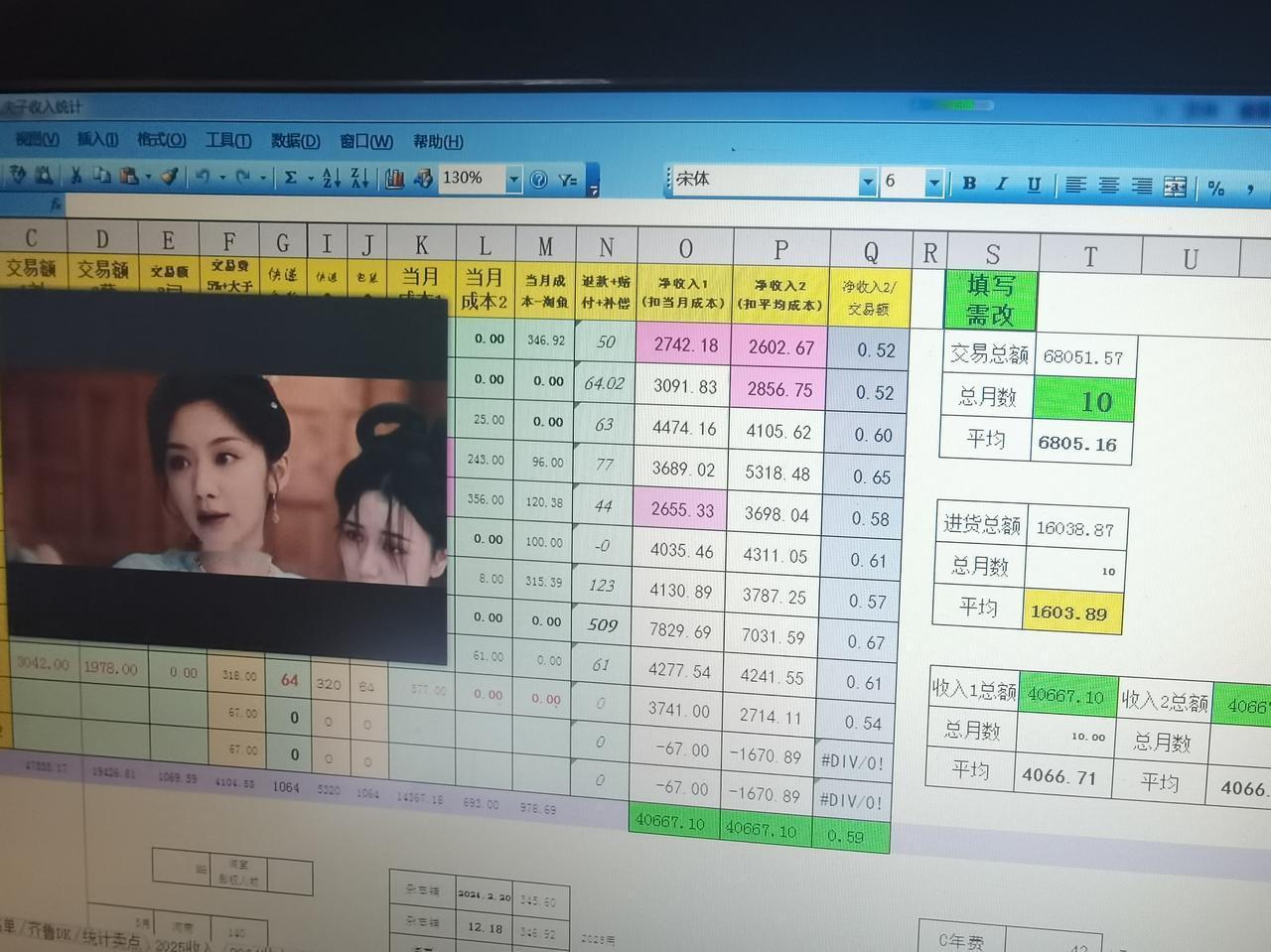This screenshot has height=952, width=1271.
Task: Center text with the align center icon
Action: (x=1109, y=186)
